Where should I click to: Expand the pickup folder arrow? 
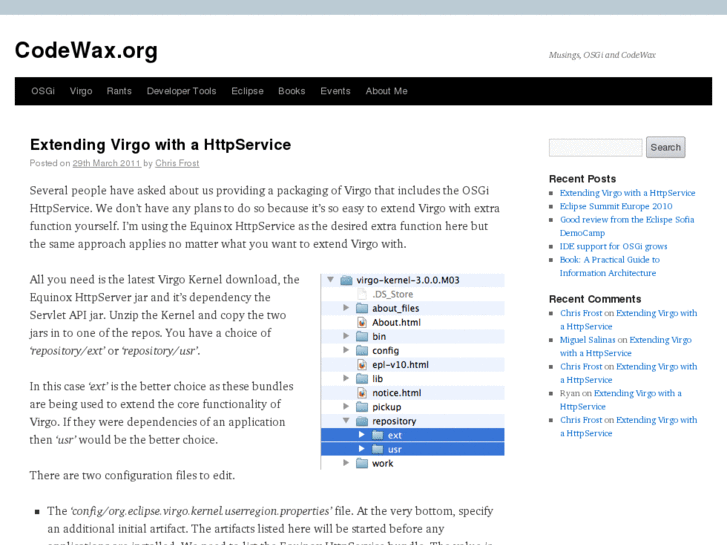click(346, 406)
